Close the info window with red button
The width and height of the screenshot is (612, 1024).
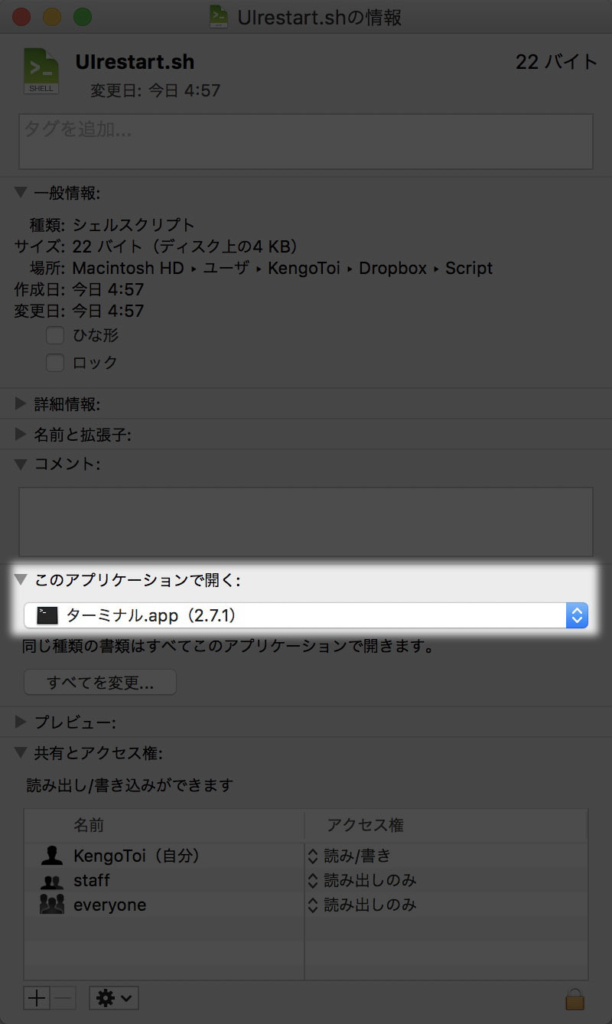pyautogui.click(x=22, y=16)
